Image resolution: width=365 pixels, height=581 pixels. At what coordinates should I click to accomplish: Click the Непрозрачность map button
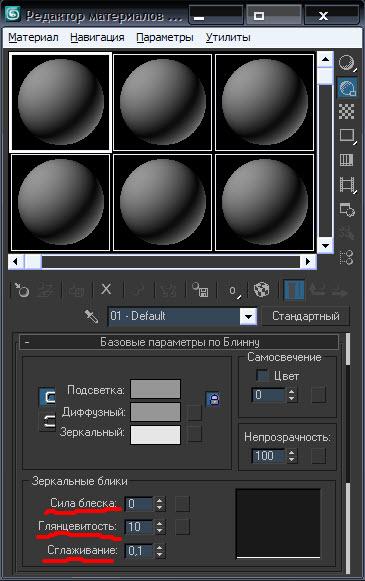[318, 456]
